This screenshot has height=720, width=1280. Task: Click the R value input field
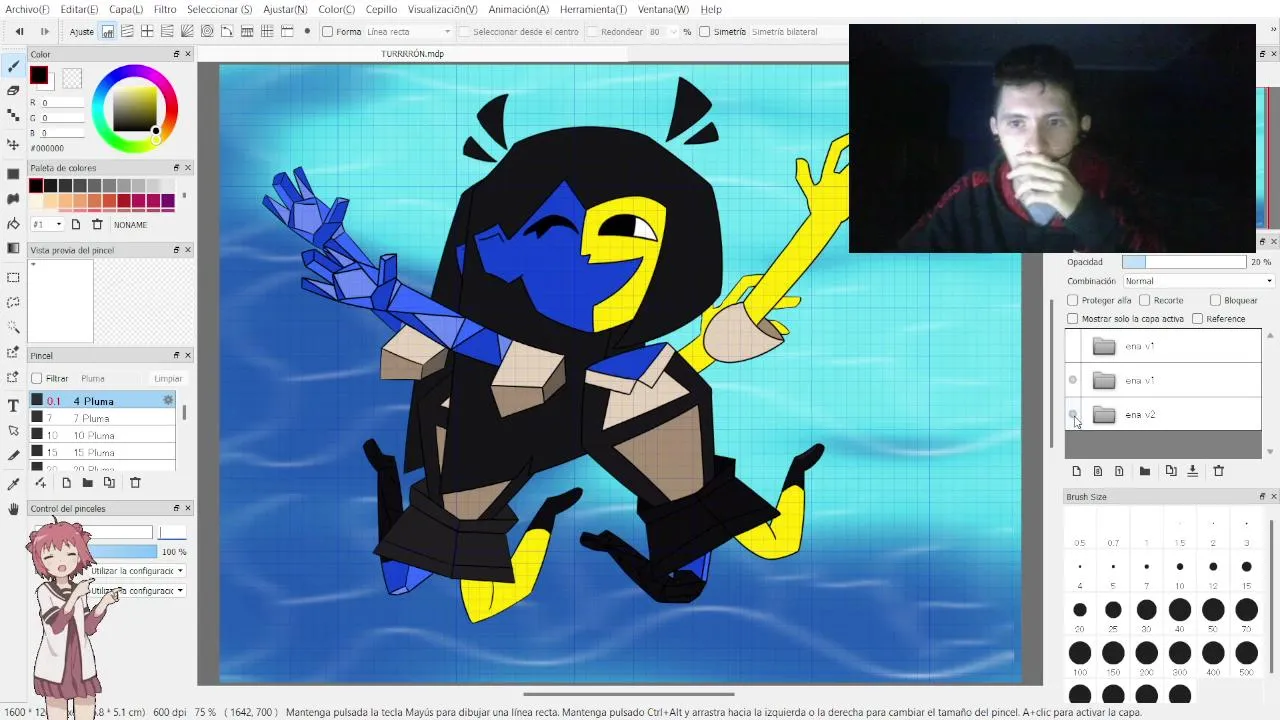point(64,103)
